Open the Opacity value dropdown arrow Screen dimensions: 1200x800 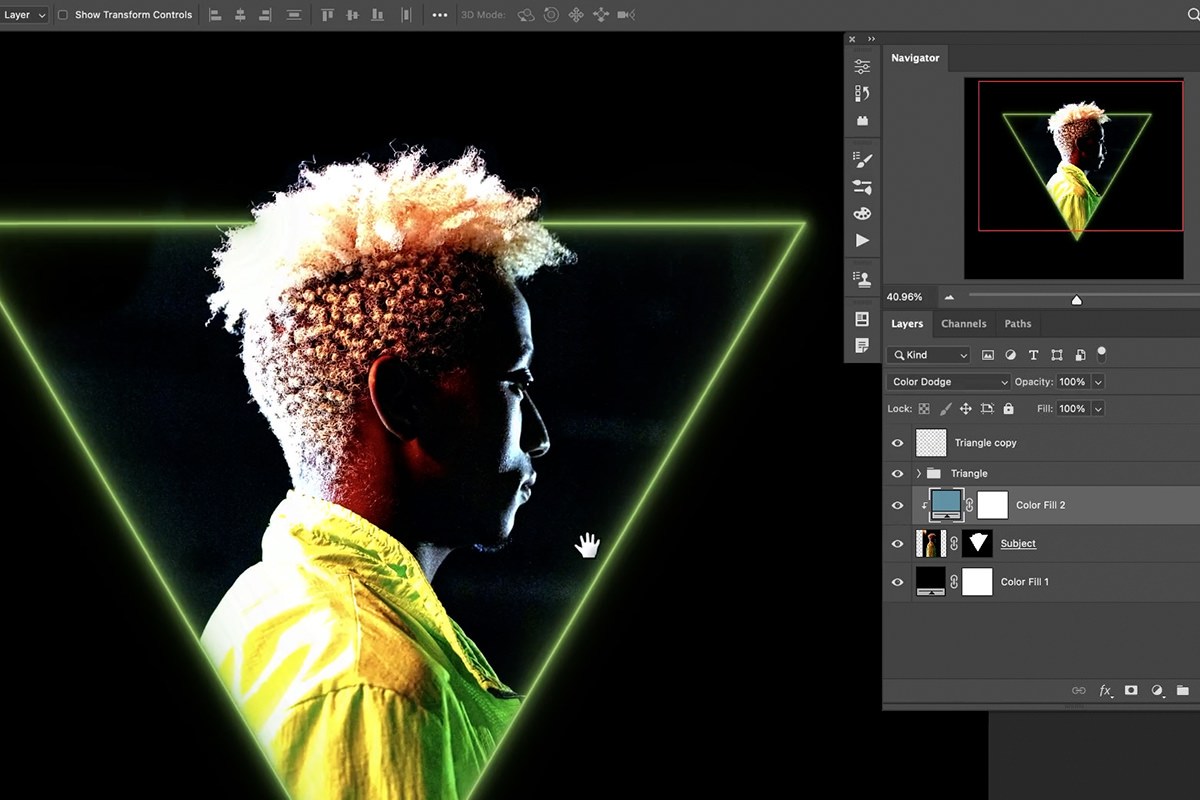click(1098, 382)
